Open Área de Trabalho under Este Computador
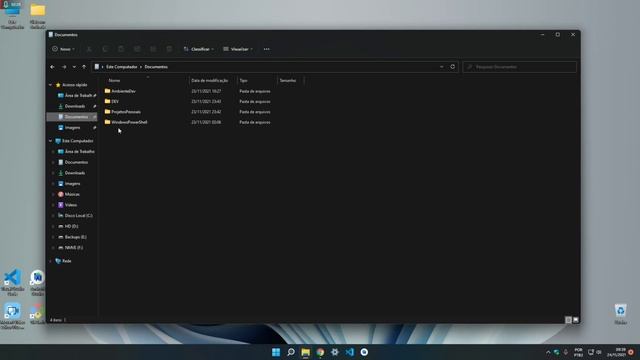This screenshot has height=360, width=640. click(76, 151)
